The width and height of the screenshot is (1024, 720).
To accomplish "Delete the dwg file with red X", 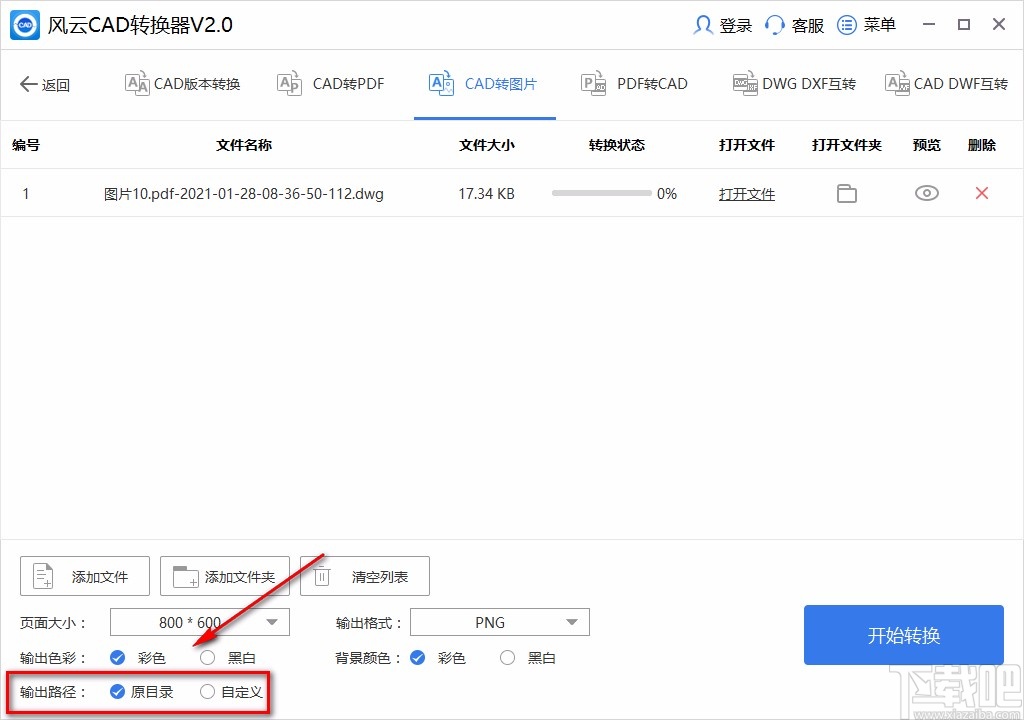I will pyautogui.click(x=981, y=193).
